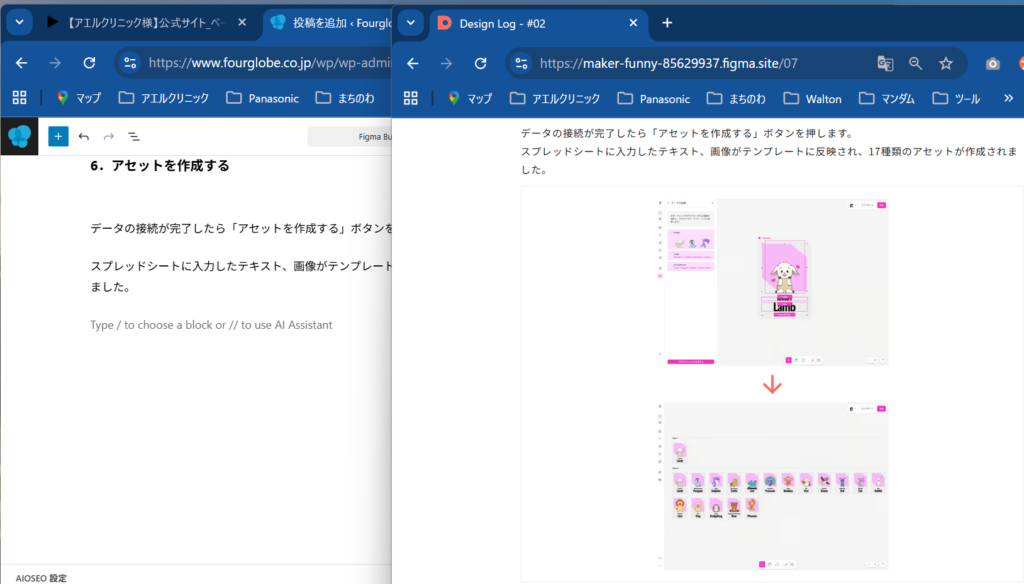Switch to the アエルクリニック様 公式サイト tab
Screen dimensions: 1024x584
(140, 23)
